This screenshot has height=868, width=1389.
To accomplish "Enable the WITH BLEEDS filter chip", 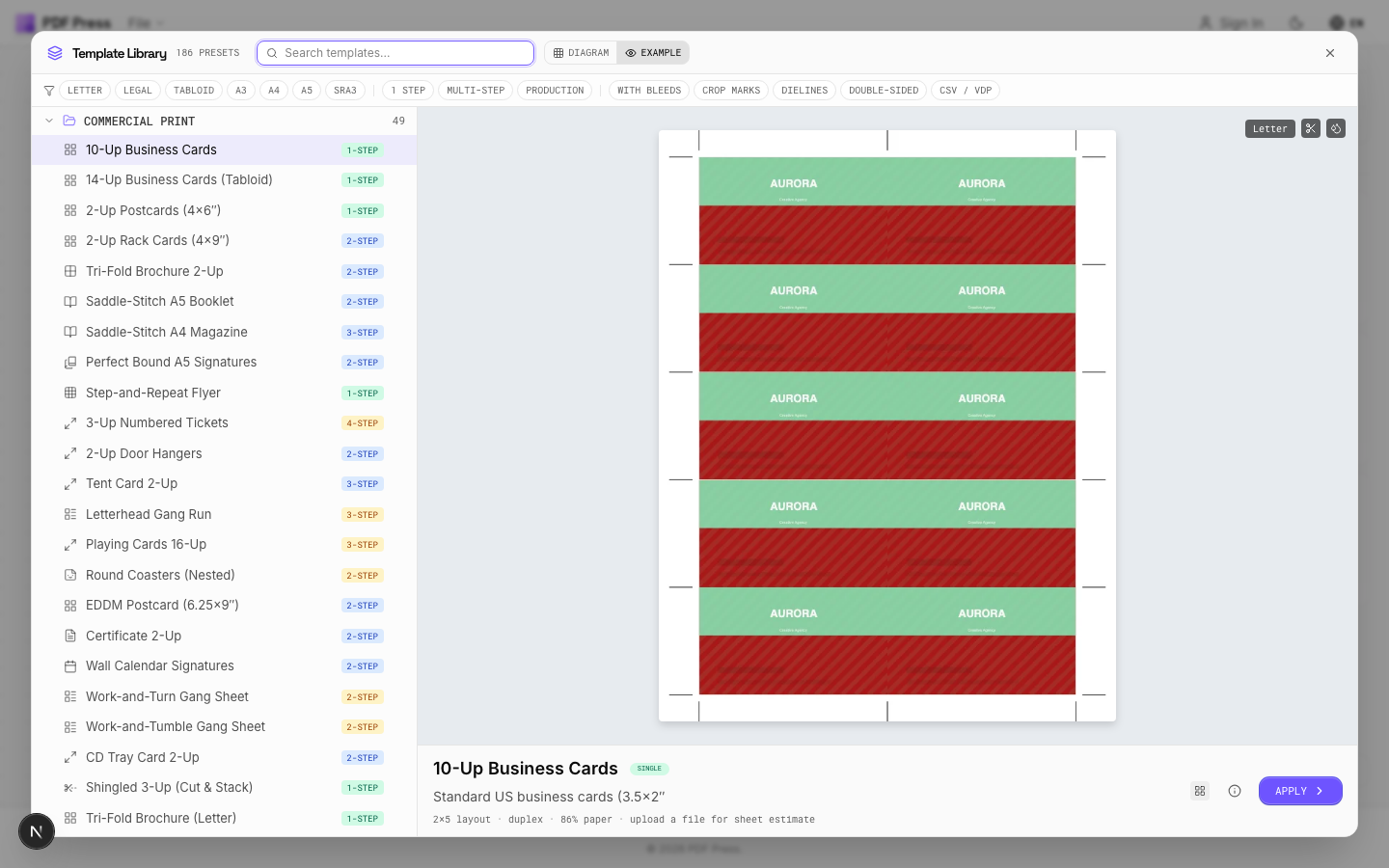I will (649, 91).
